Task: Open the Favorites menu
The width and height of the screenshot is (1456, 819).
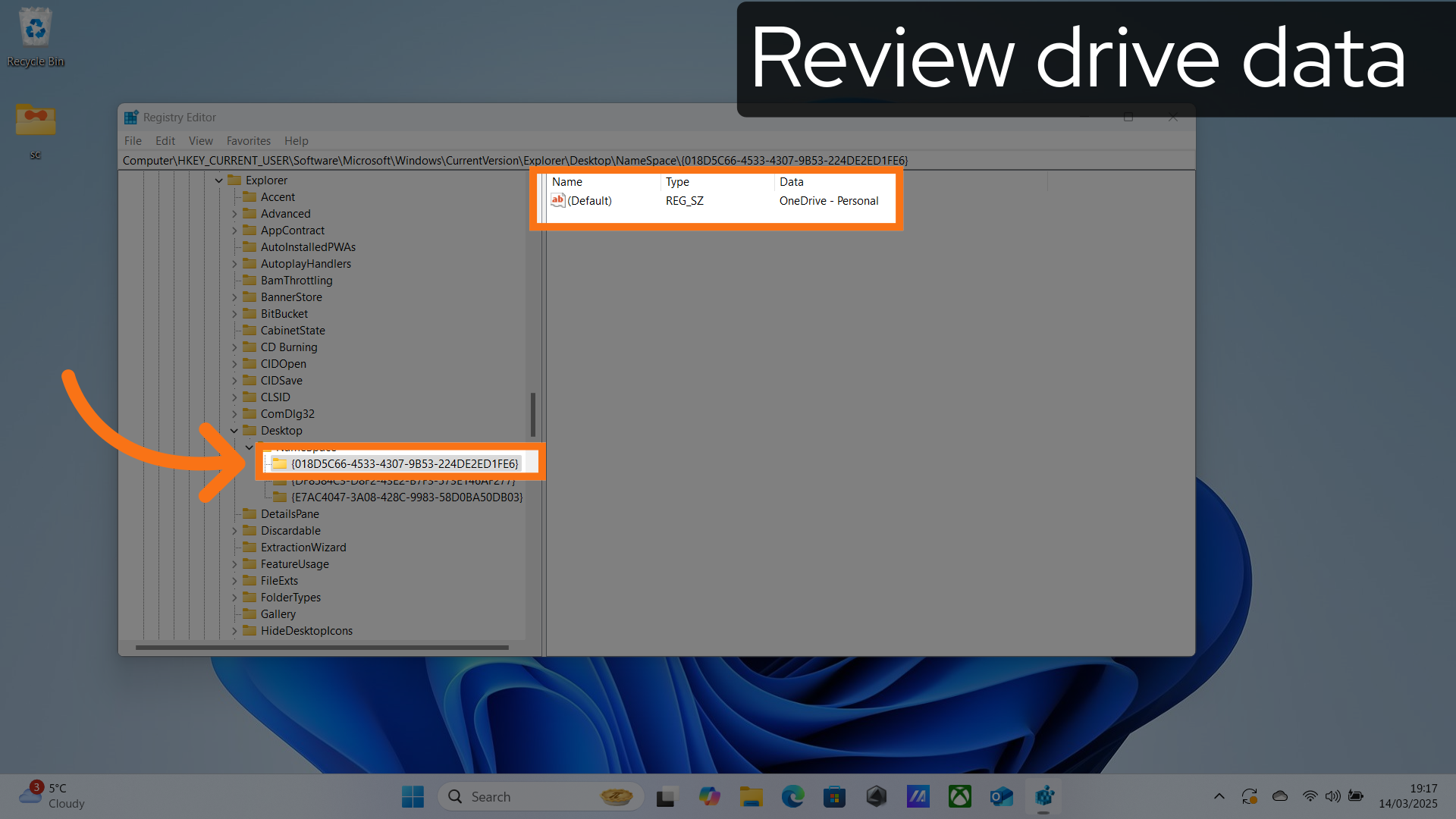Action: [248, 141]
